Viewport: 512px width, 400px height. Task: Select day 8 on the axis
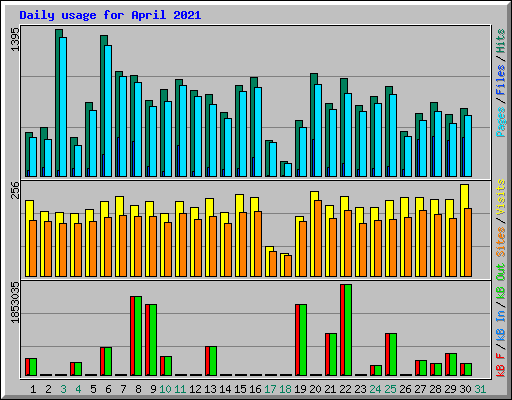point(138,389)
